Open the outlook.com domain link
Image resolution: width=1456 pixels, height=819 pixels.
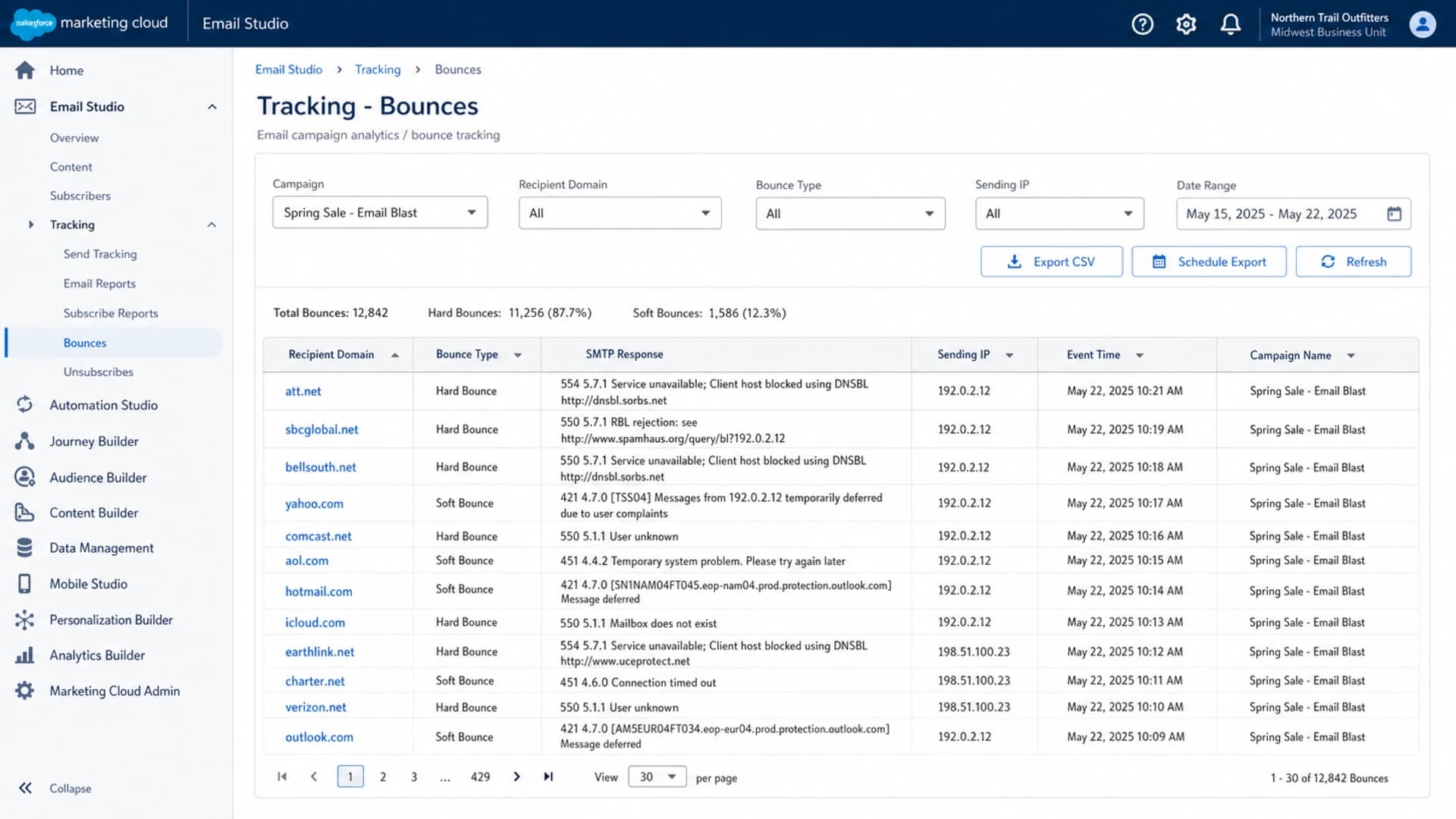coord(319,737)
